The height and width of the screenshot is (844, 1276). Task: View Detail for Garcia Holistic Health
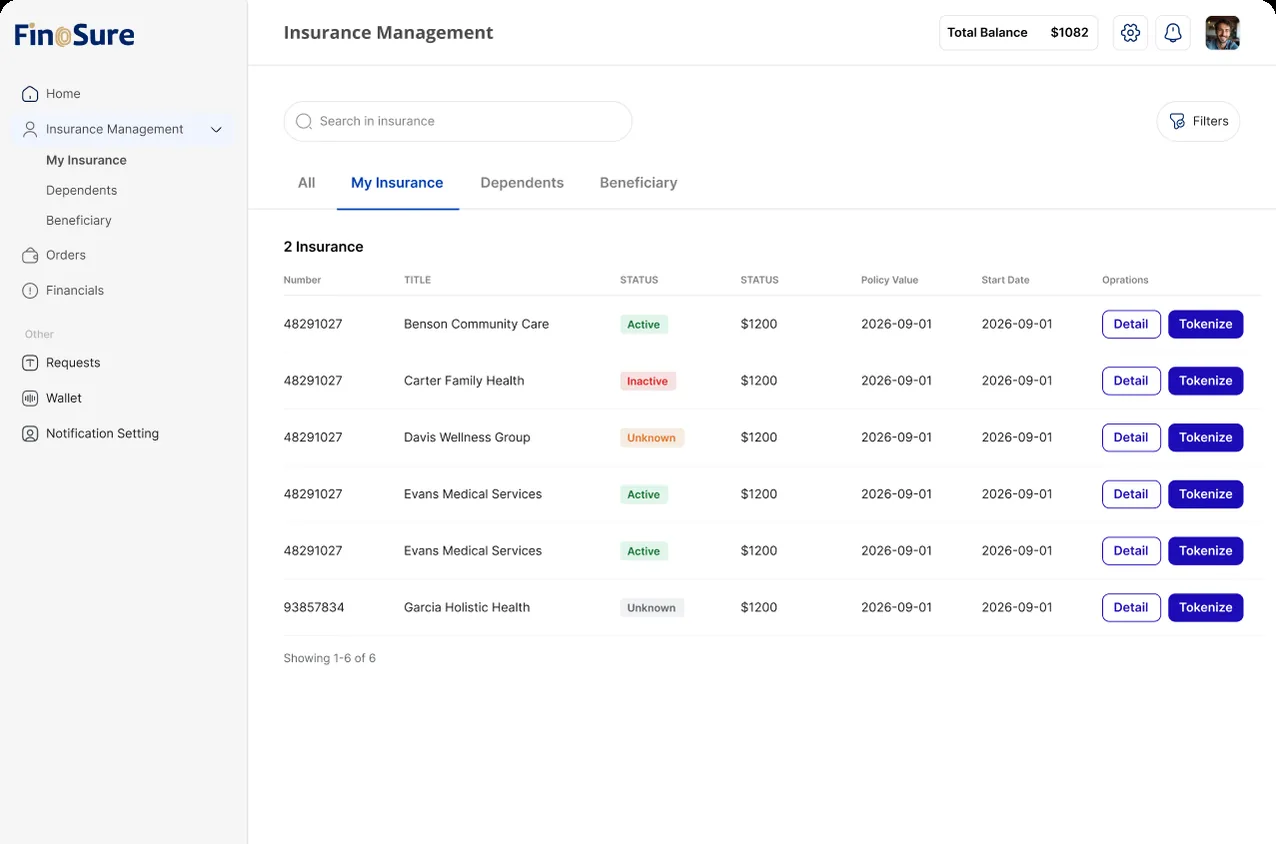(1131, 607)
